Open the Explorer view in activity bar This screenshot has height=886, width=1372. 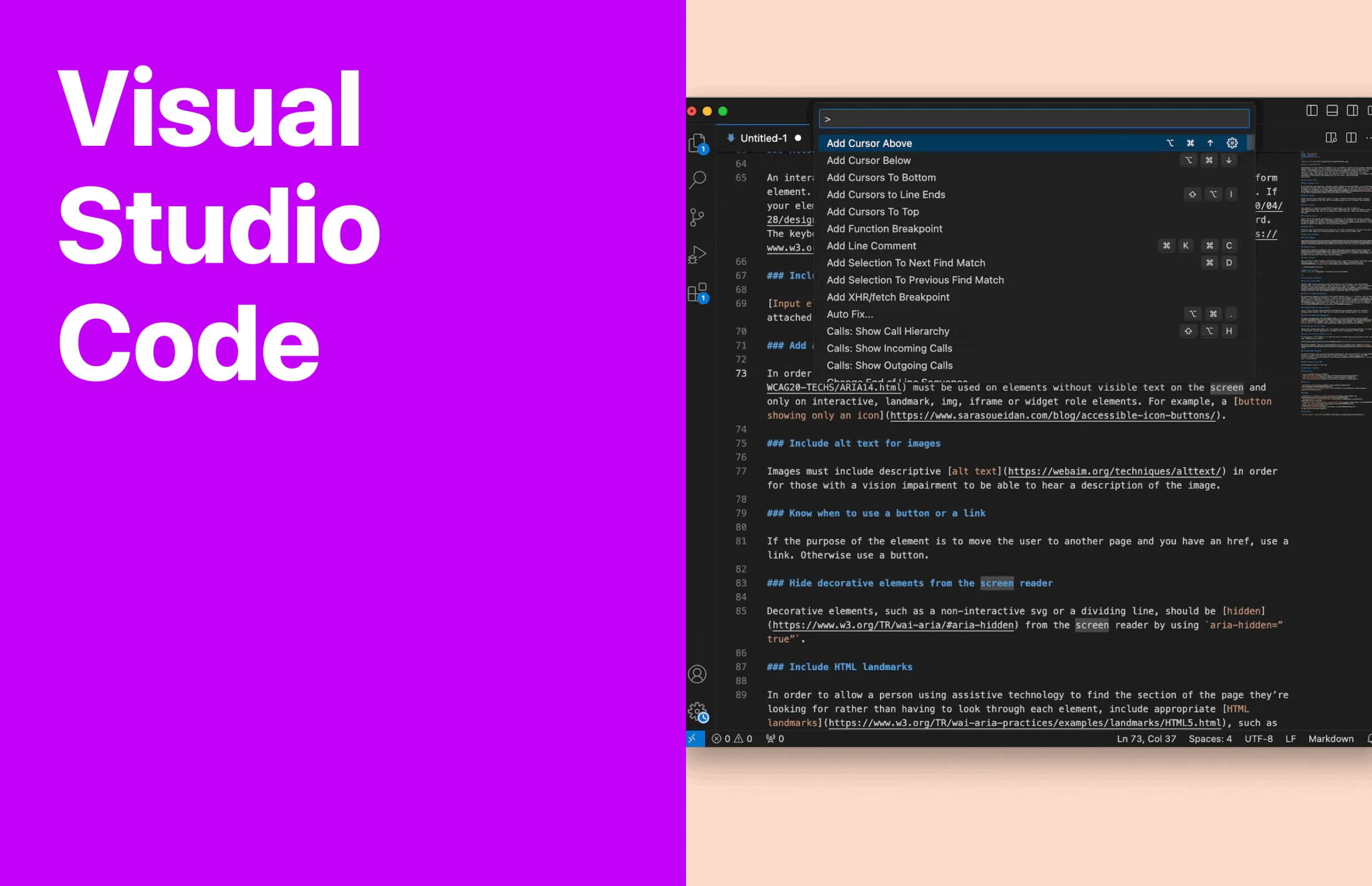pyautogui.click(x=698, y=143)
